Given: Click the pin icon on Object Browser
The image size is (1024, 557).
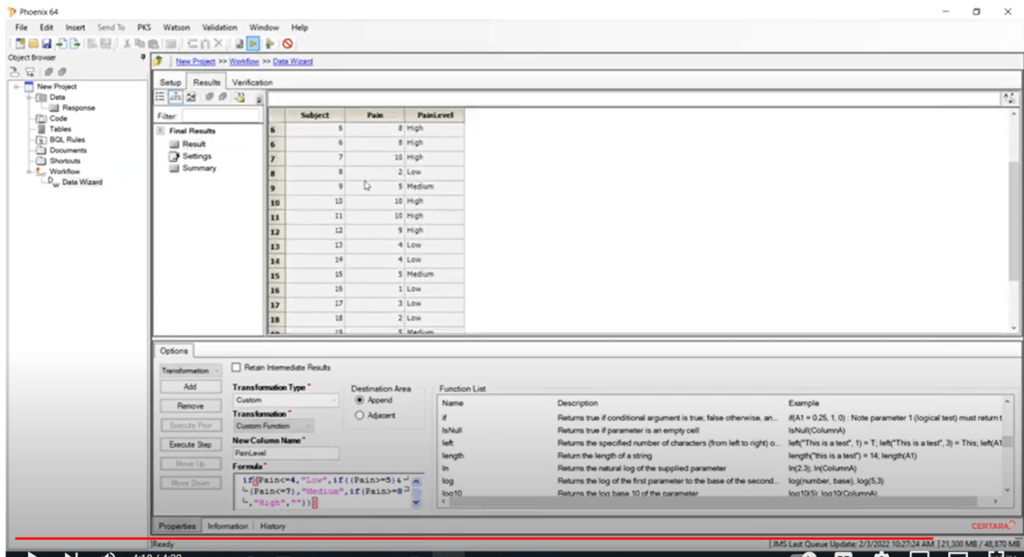Looking at the screenshot, I should point(143,57).
